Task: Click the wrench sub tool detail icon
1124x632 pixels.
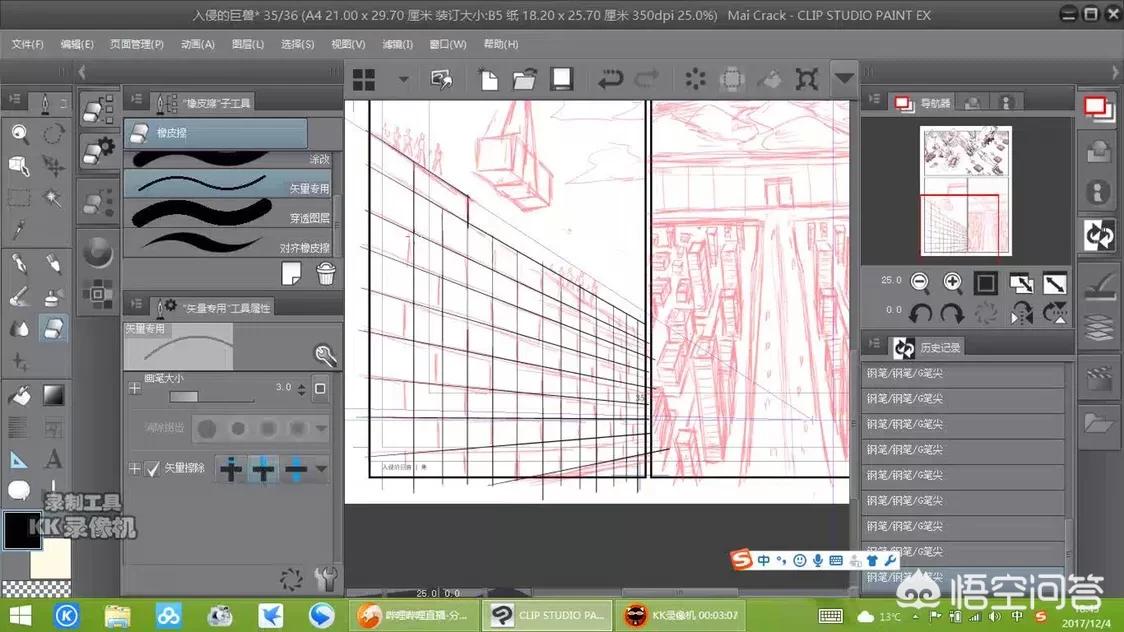Action: pyautogui.click(x=325, y=355)
